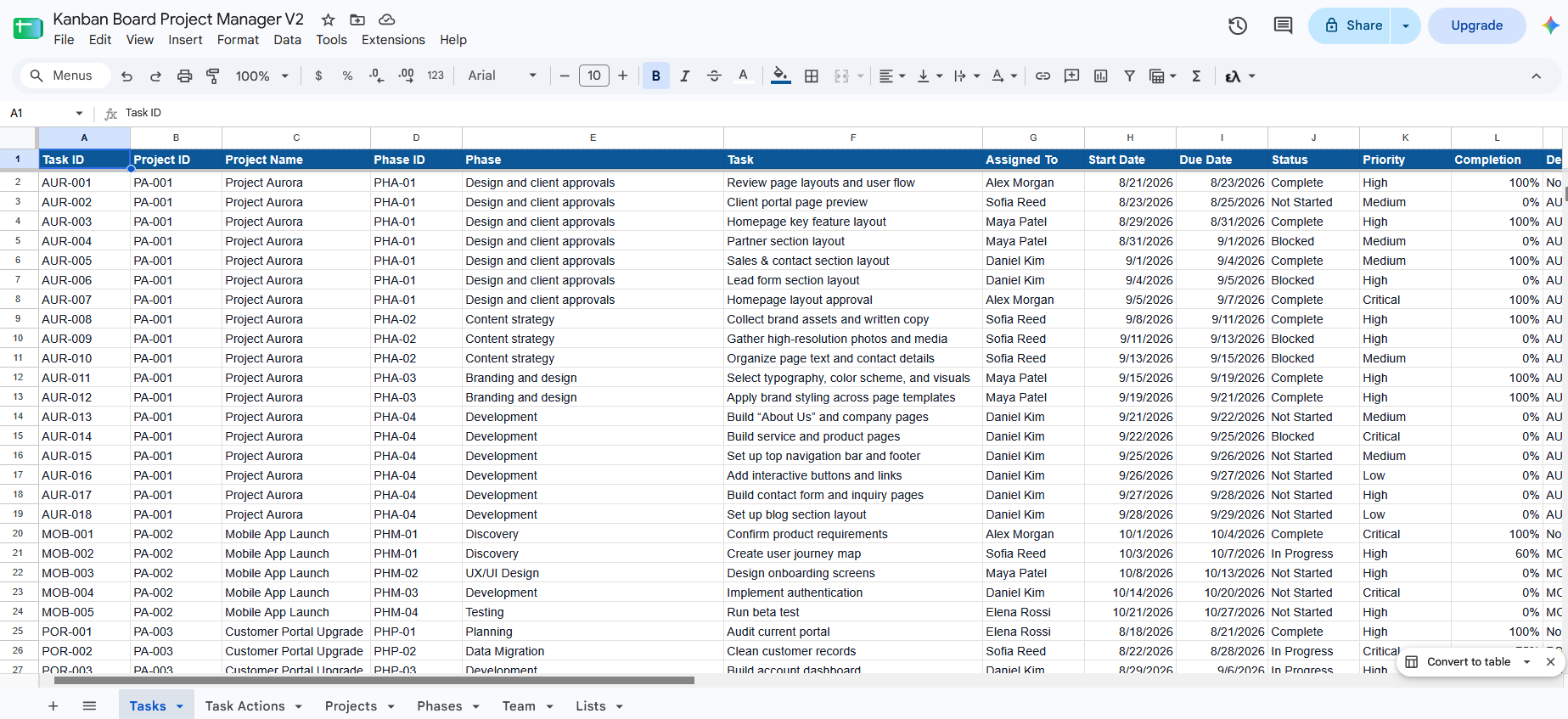Add a new sheet with plus
Screen dimensions: 1568x719
click(53, 706)
